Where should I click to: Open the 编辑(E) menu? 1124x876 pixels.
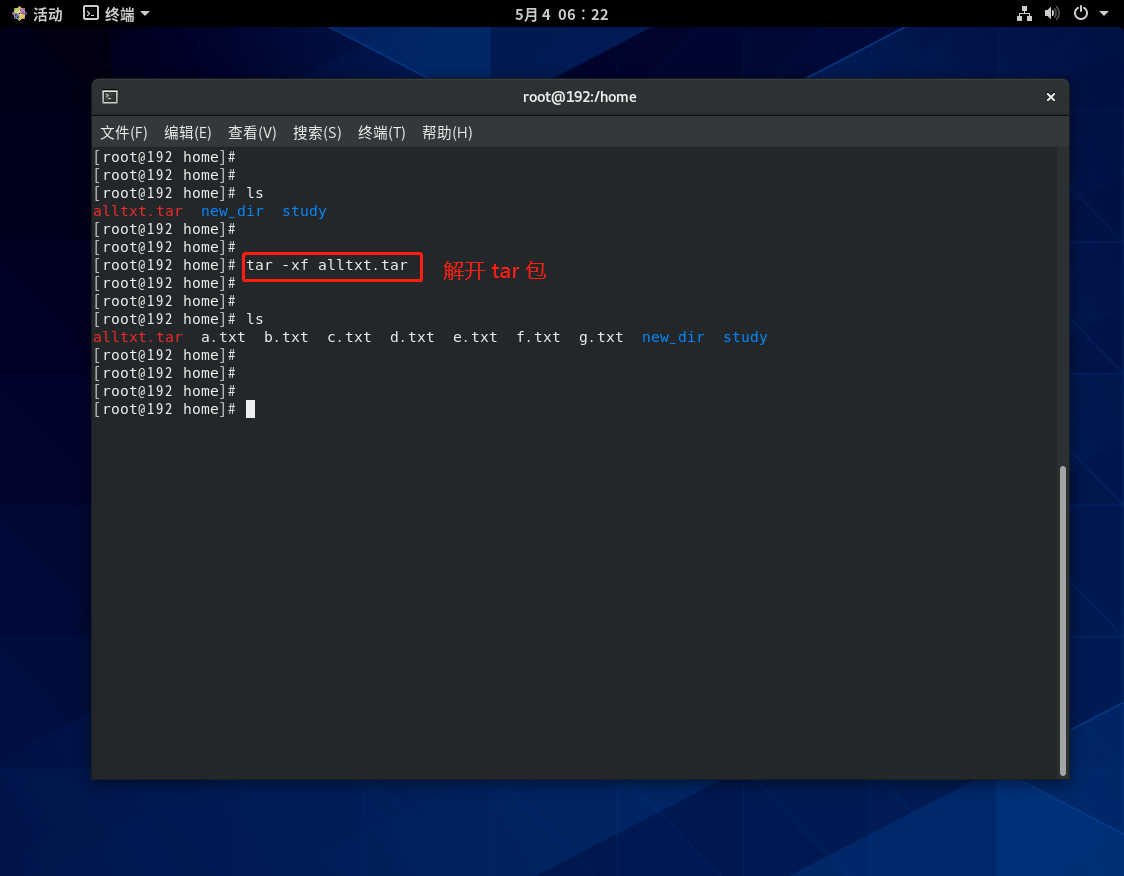click(x=188, y=133)
